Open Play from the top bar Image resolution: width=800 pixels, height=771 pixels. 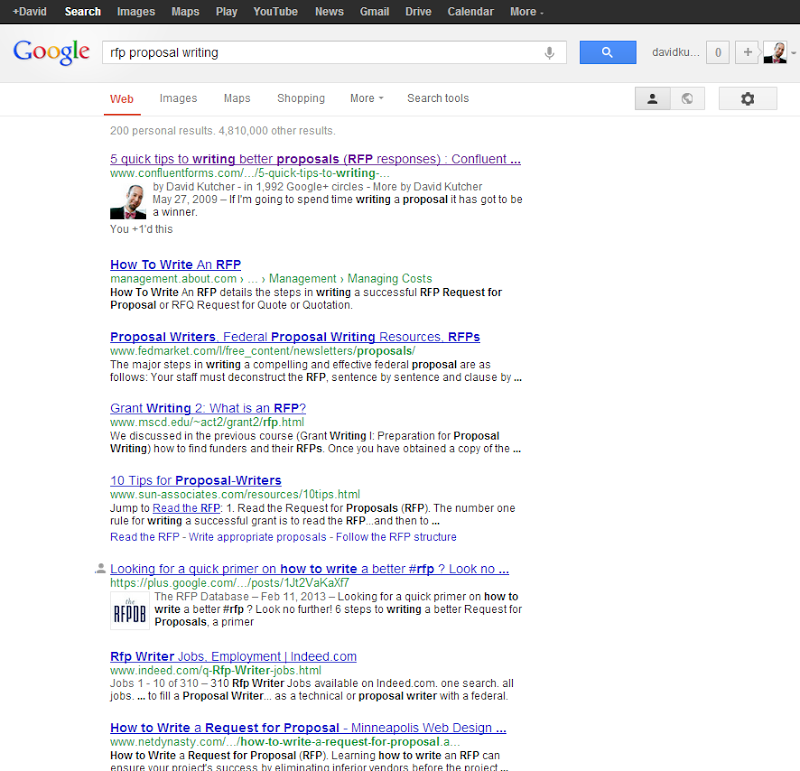click(226, 12)
